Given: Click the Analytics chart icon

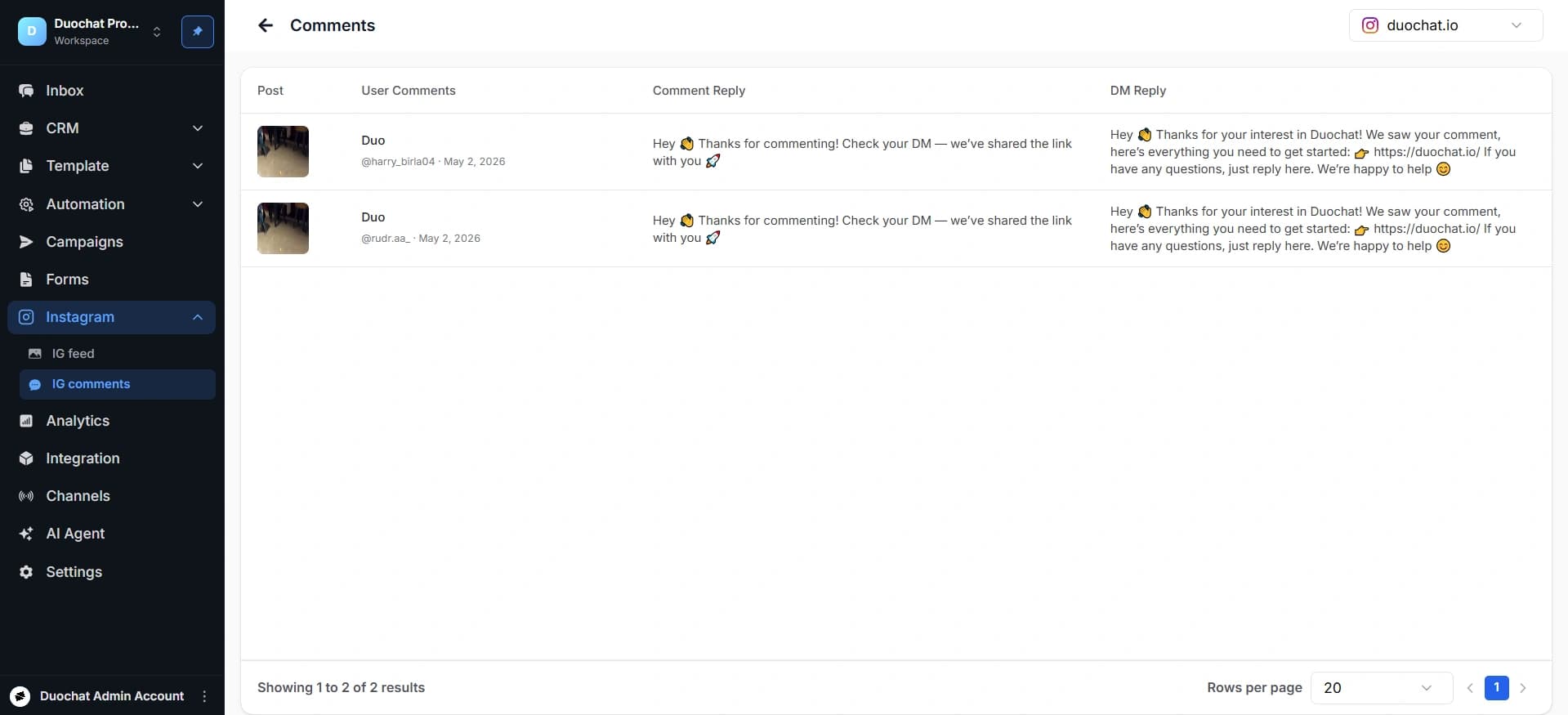Looking at the screenshot, I should 26,421.
